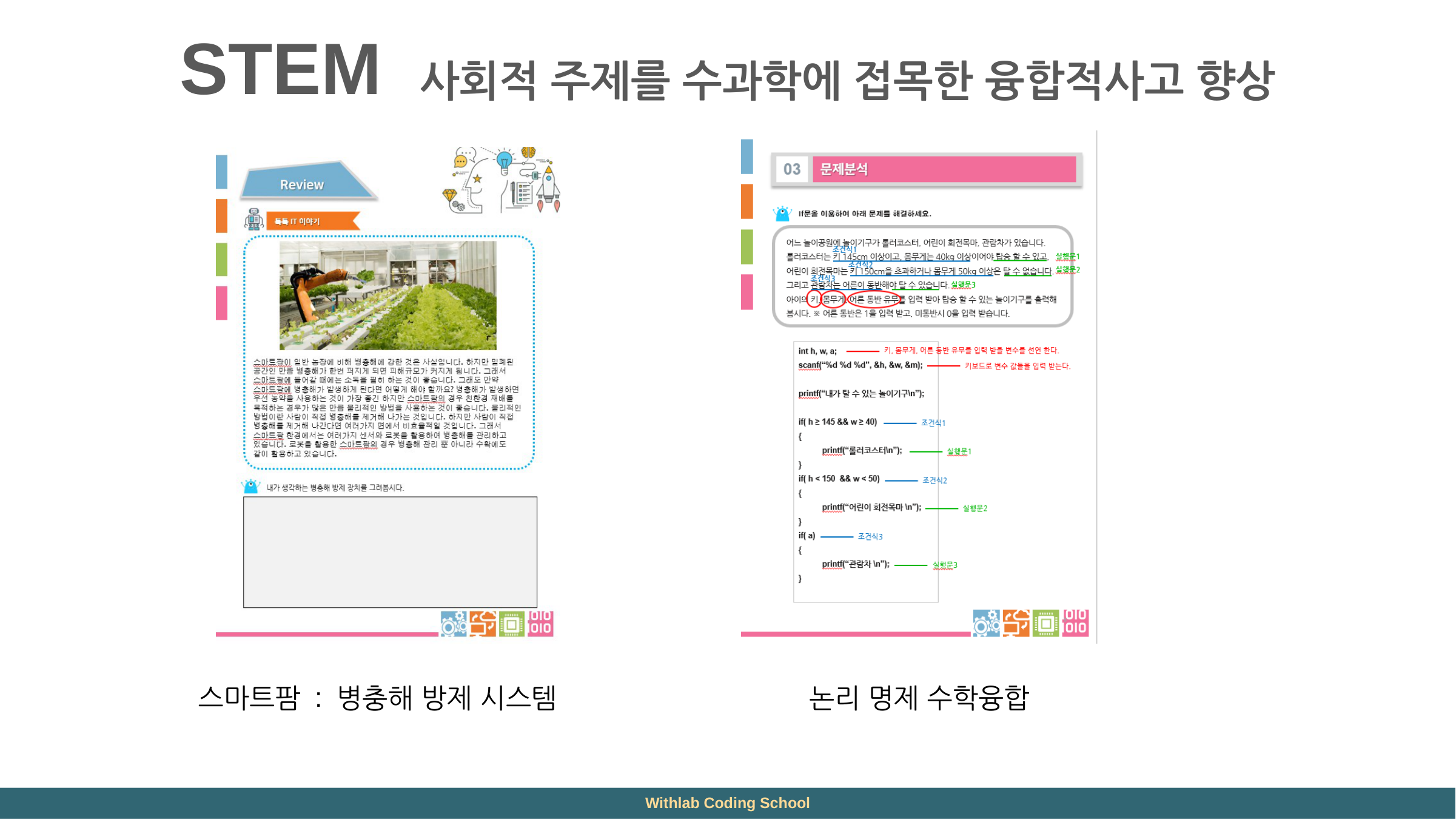
Task: Click the blue gears icon under the left page
Action: [454, 624]
